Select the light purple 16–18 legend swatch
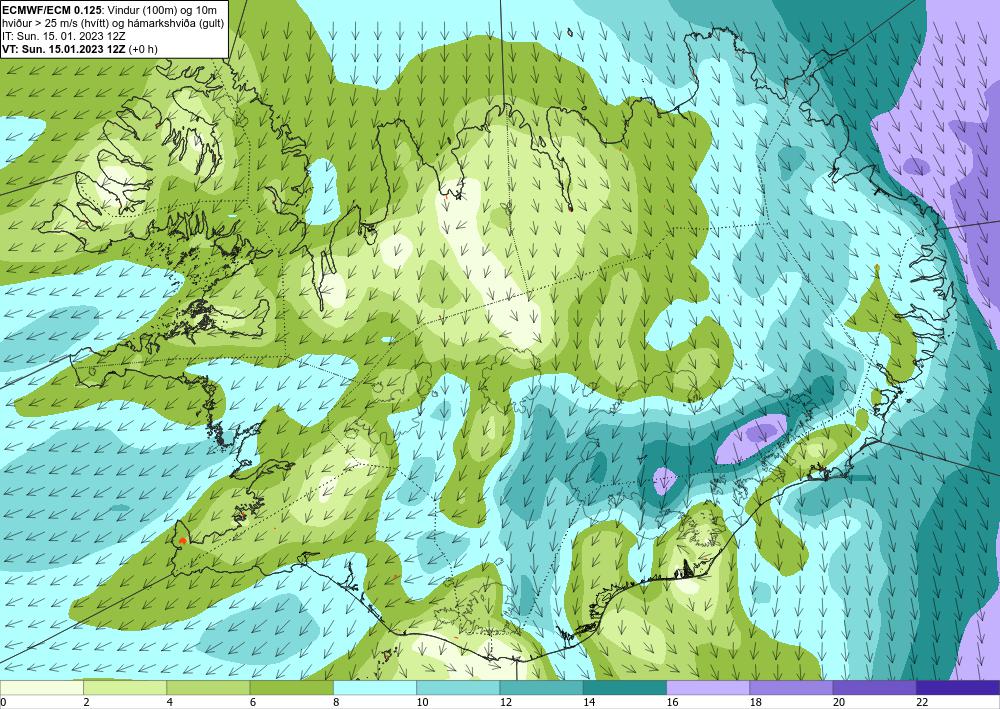This screenshot has width=1000, height=709. pyautogui.click(x=708, y=687)
